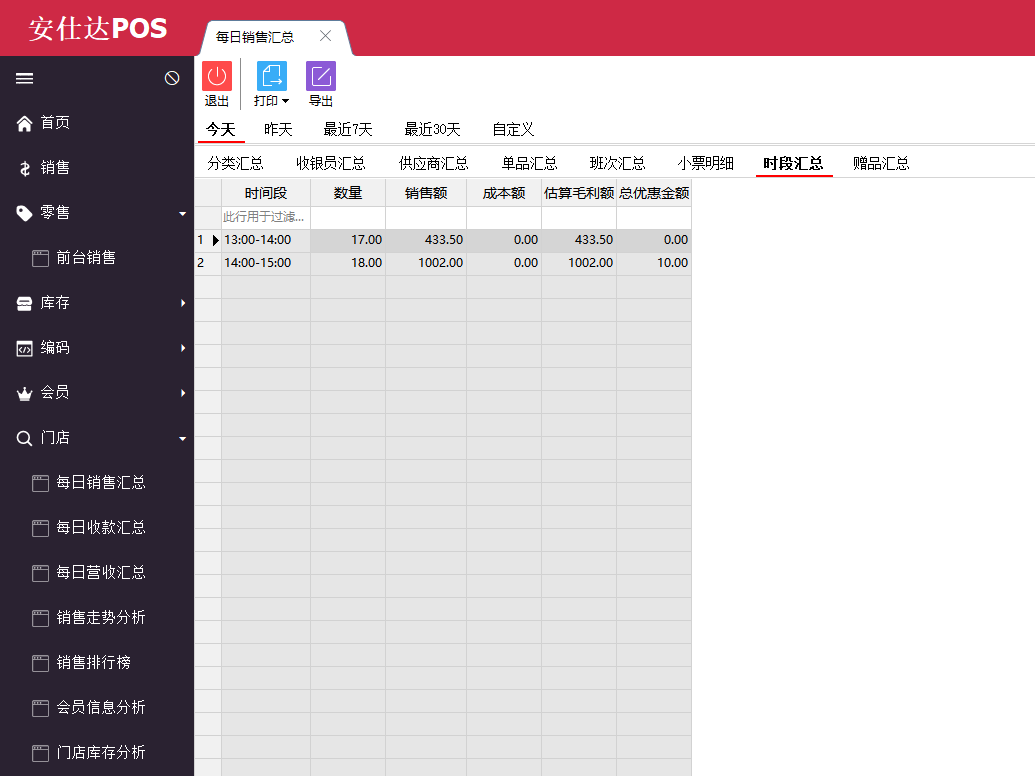Expand the 库存 menu arrow
1035x776 pixels.
tap(183, 303)
